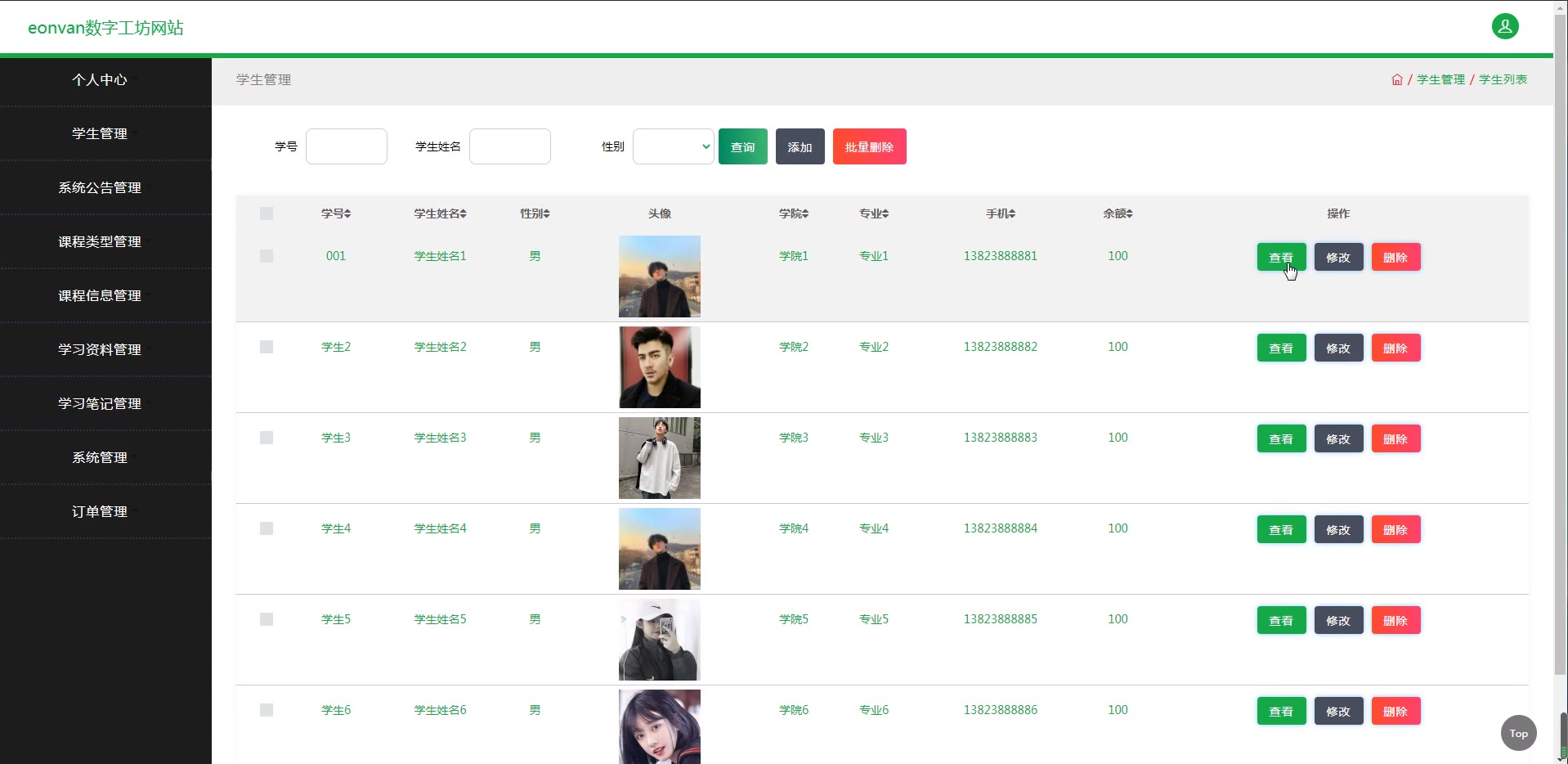
Task: View details of student 001
Action: [1281, 257]
